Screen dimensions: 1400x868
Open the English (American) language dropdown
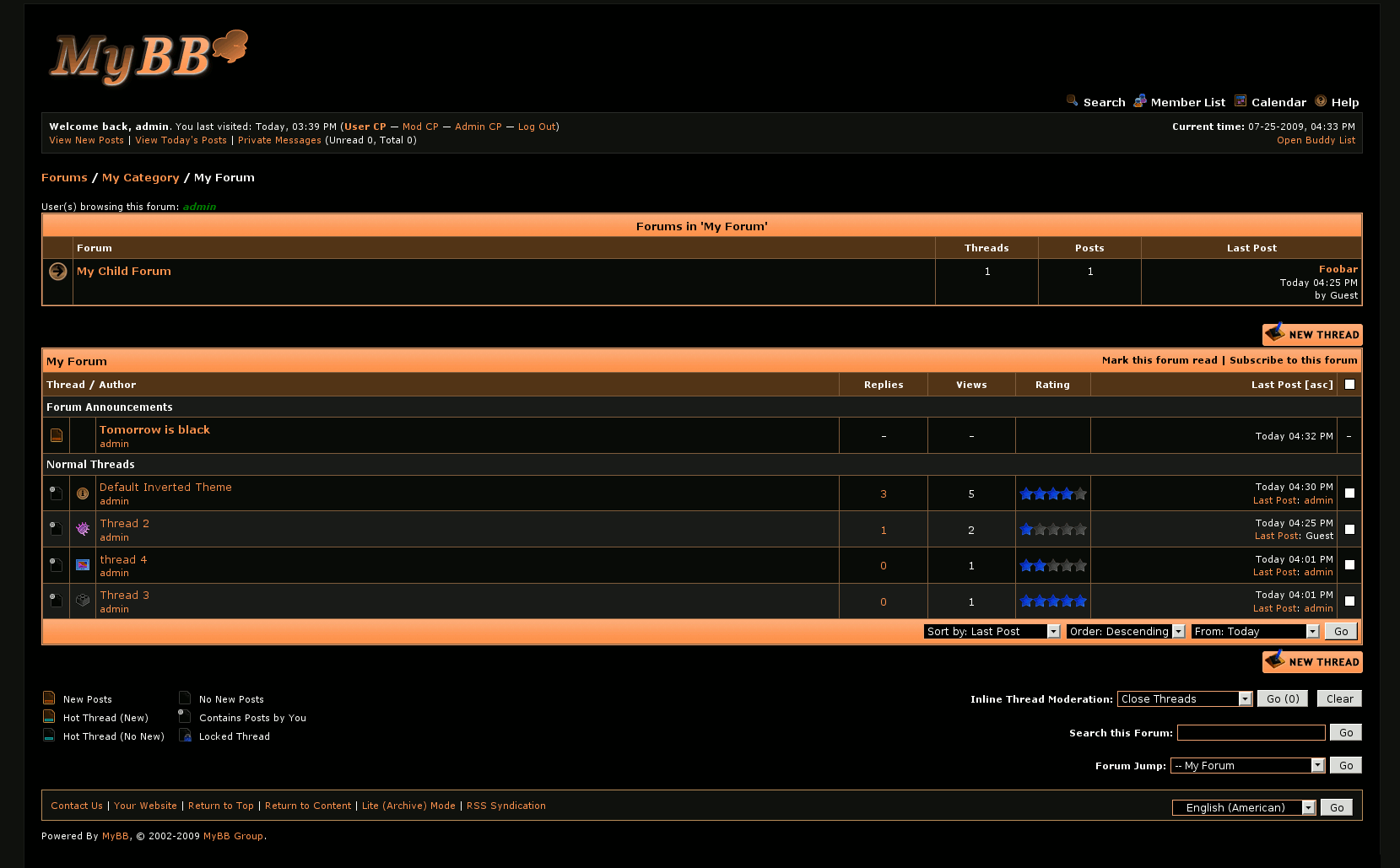pos(1243,808)
